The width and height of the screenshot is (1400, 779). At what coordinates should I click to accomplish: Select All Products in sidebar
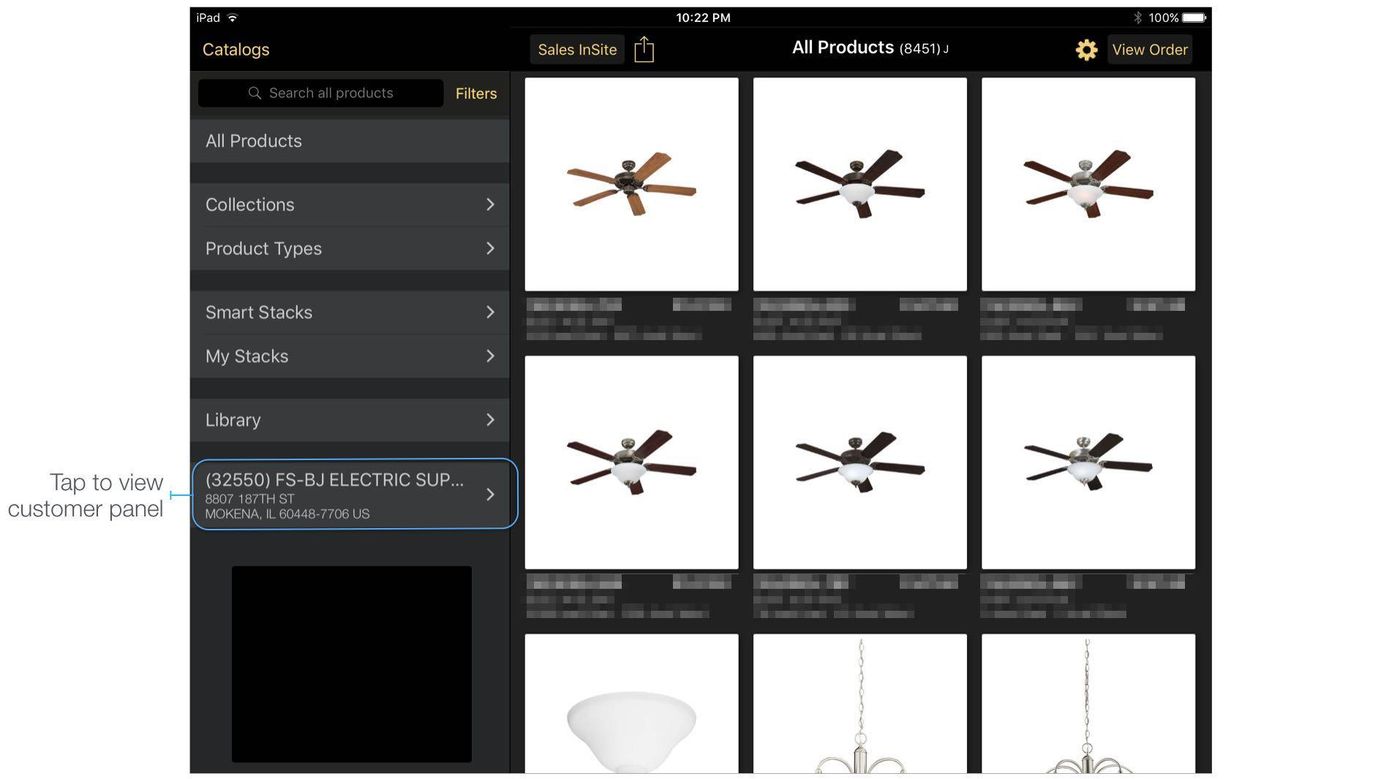pyautogui.click(x=350, y=141)
